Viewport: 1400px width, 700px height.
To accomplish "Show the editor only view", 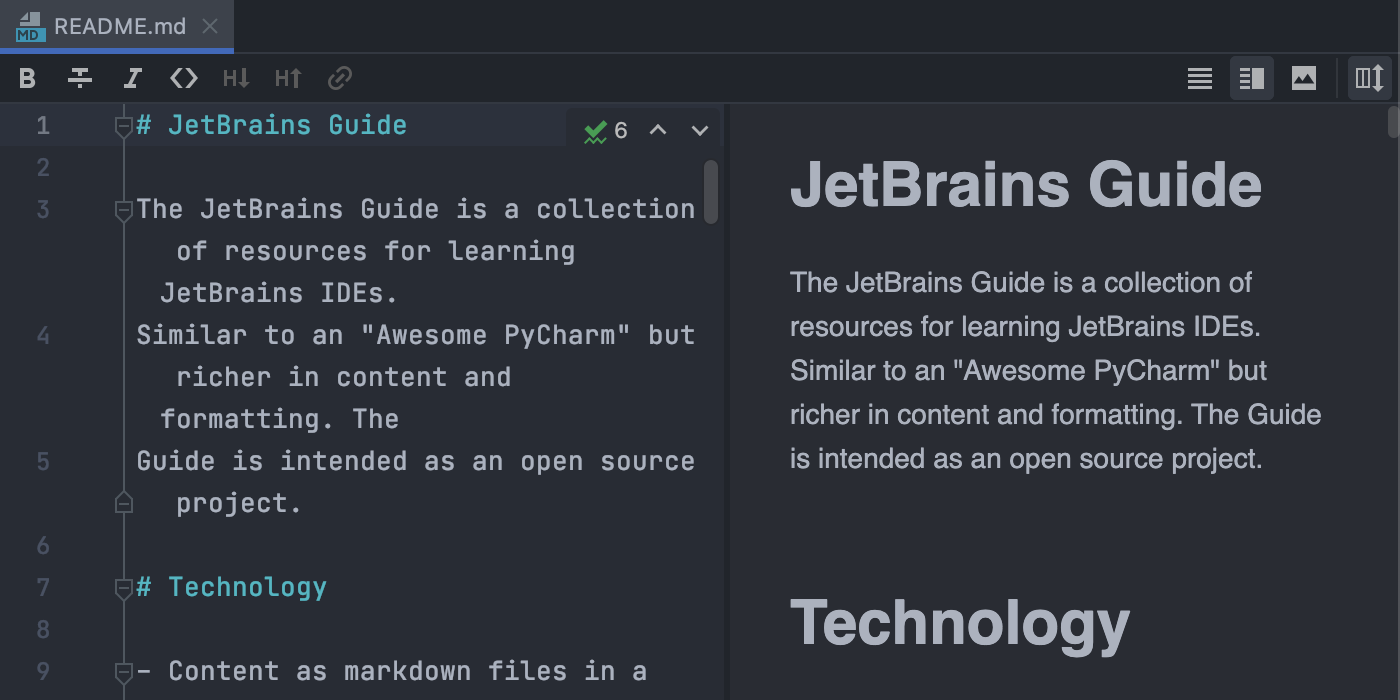I will click(1200, 78).
